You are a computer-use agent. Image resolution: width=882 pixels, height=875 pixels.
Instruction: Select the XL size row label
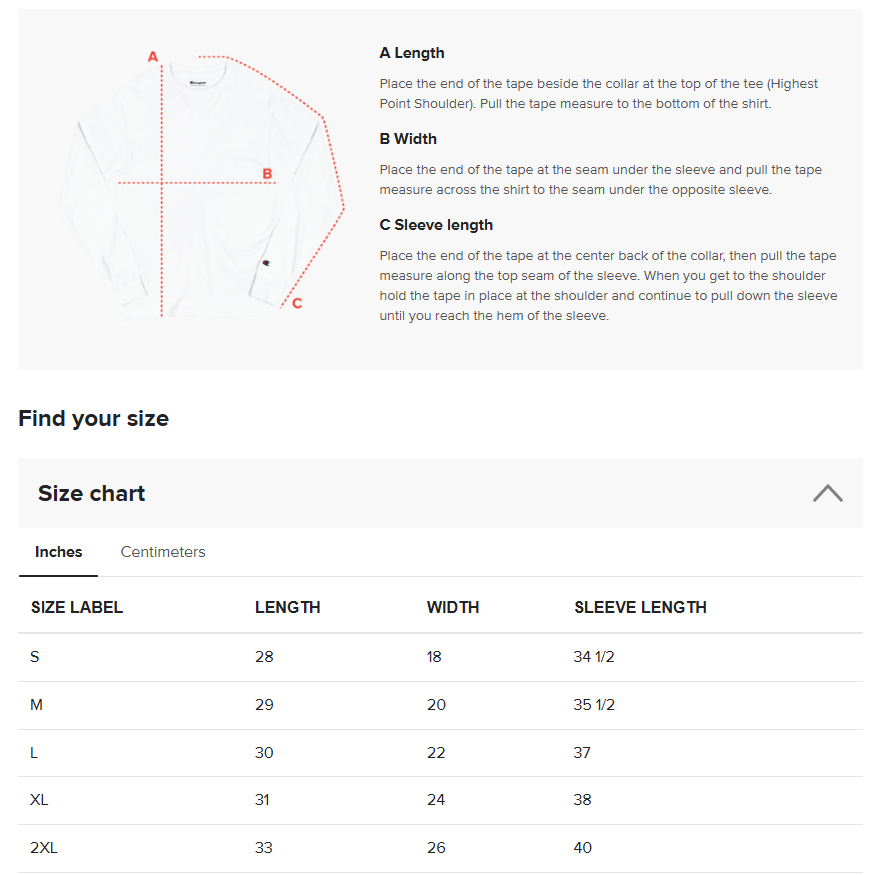click(39, 800)
